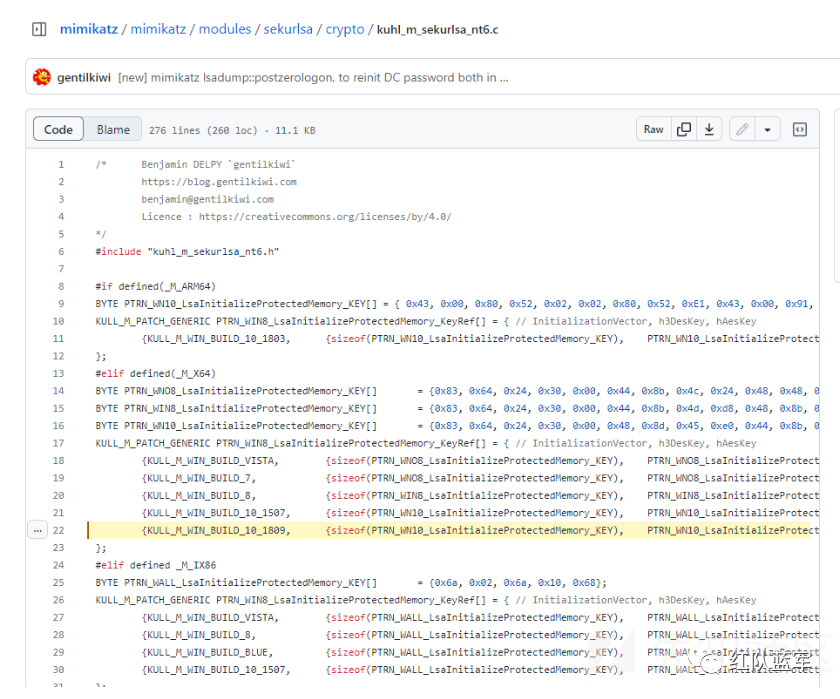840x699 pixels.
Task: Select line number 6
Action: coord(61,251)
